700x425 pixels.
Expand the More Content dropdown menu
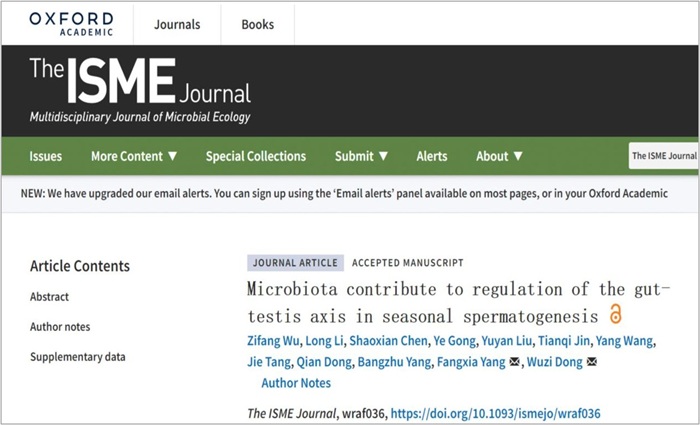(134, 156)
